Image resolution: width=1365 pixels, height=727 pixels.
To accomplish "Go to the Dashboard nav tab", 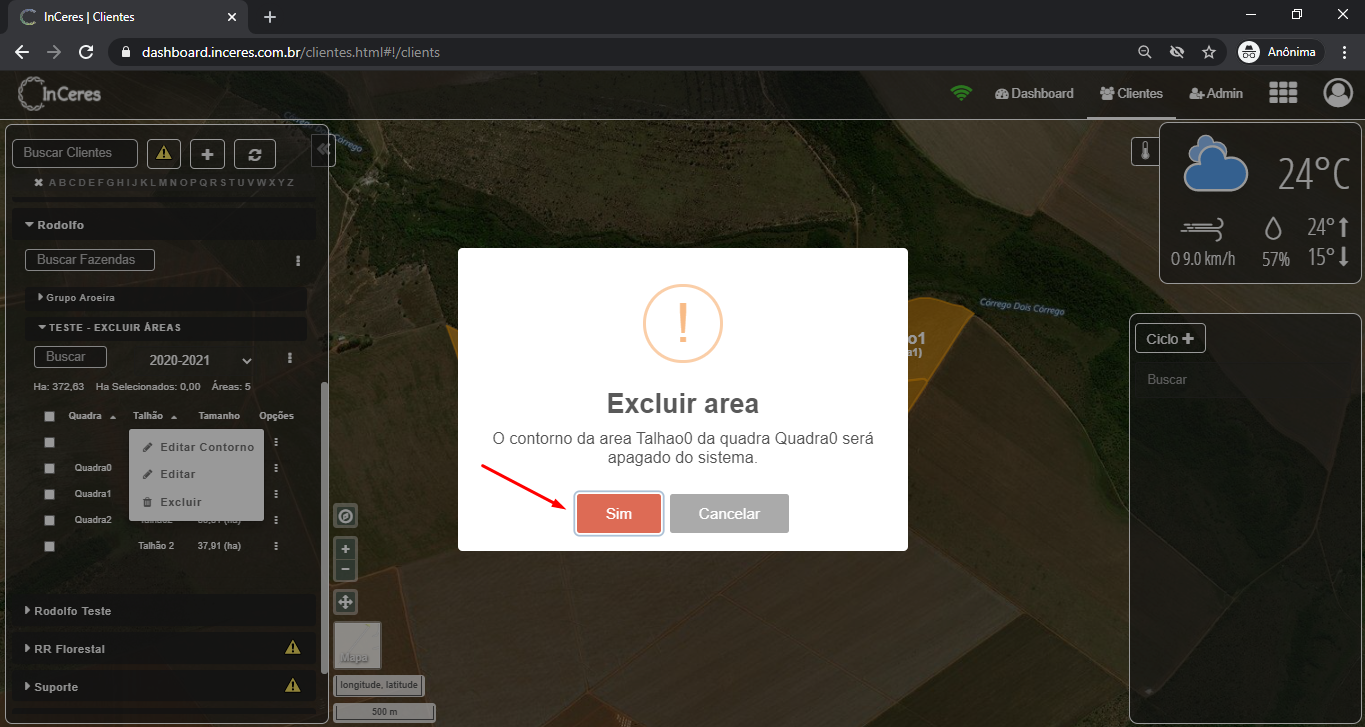I will tap(1034, 93).
